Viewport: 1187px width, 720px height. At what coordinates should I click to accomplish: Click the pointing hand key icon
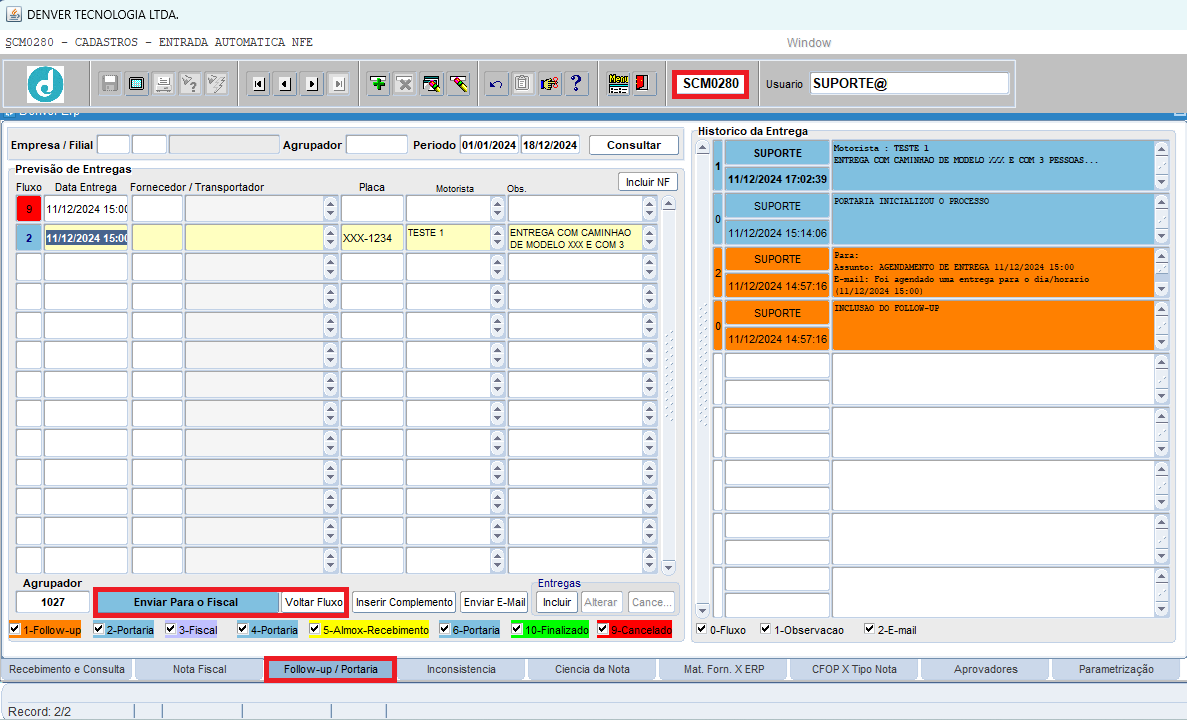[x=550, y=83]
